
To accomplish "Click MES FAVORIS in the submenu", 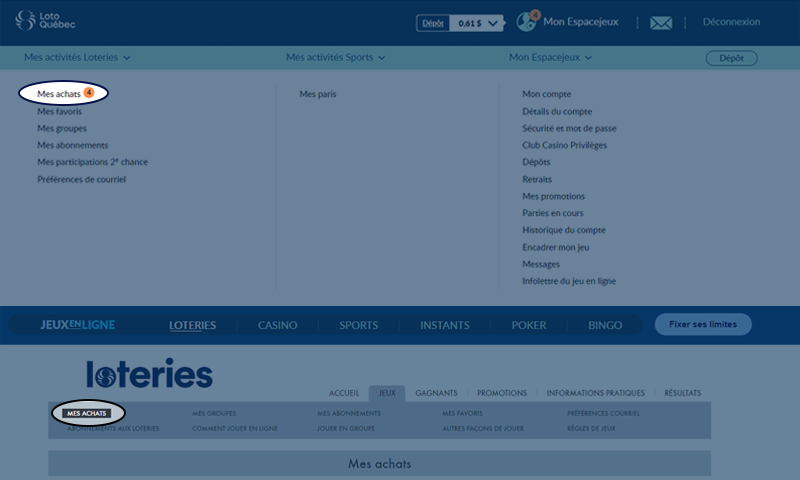I will 462,413.
